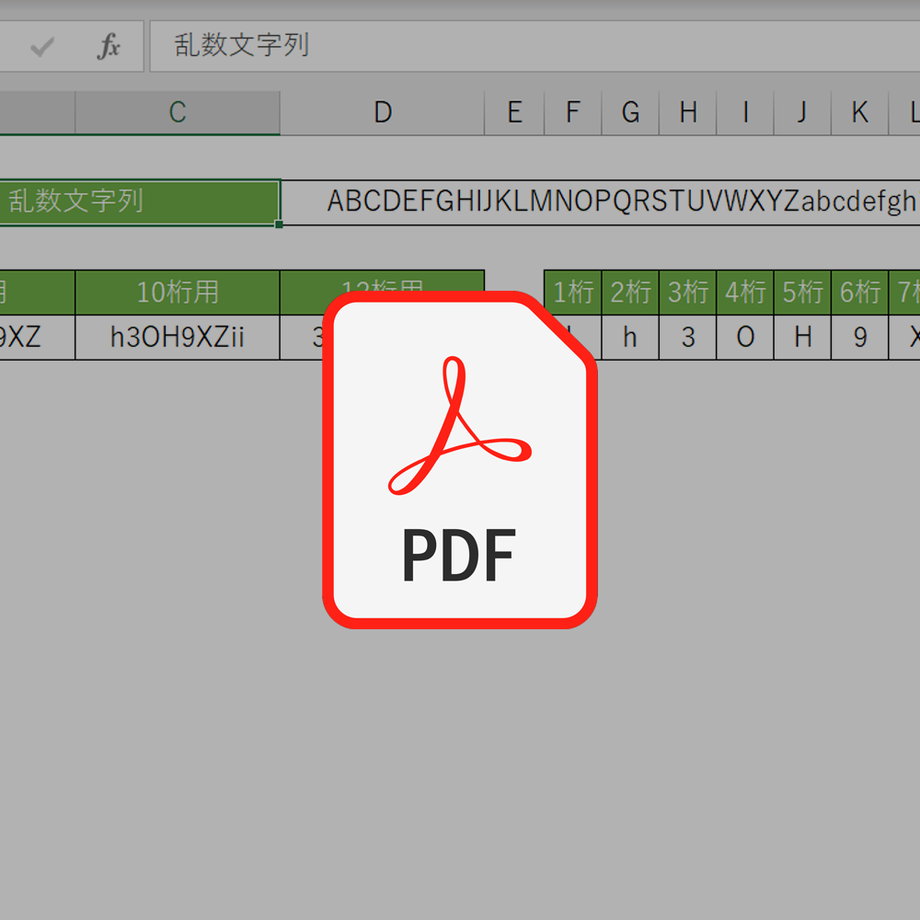Select column C header
The image size is (920, 920).
[177, 113]
